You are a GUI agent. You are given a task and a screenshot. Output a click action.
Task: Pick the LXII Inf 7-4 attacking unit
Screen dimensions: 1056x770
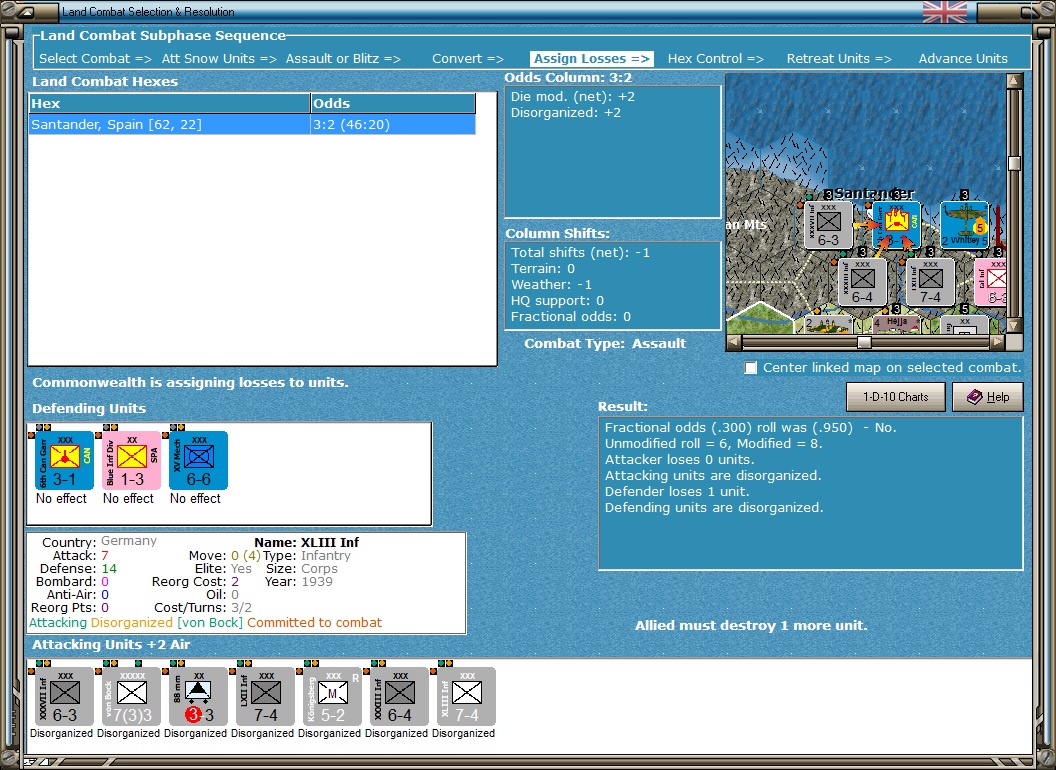pyautogui.click(x=265, y=697)
